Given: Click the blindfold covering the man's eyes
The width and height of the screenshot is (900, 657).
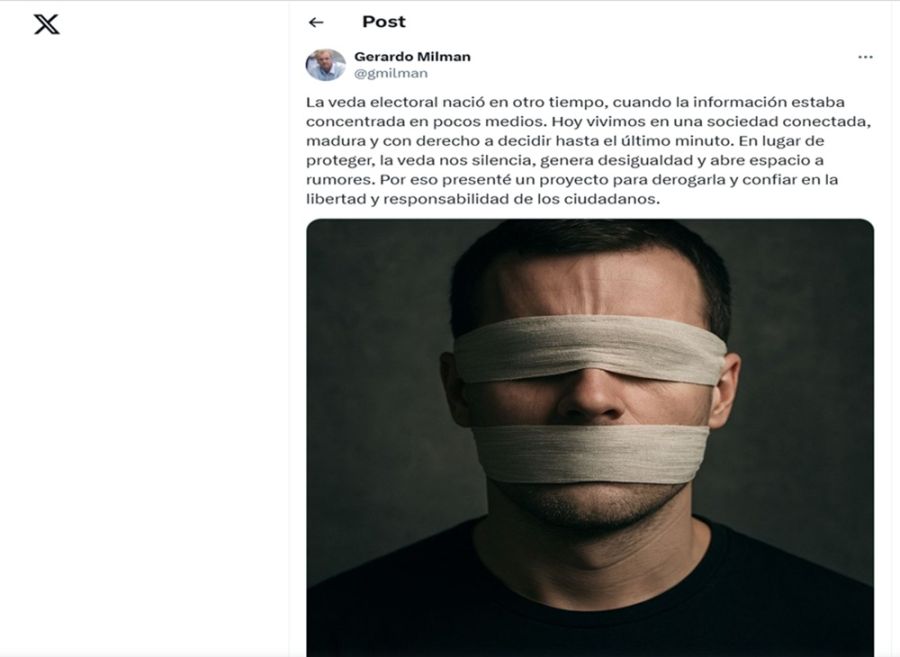Looking at the screenshot, I should click(590, 350).
